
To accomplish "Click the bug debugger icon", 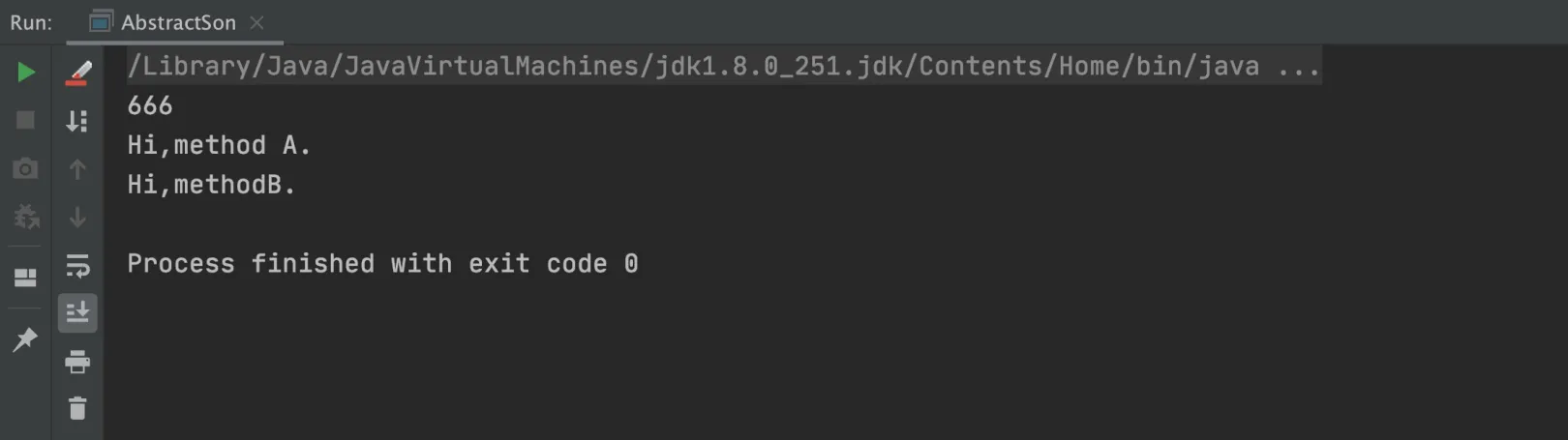I will coord(26,217).
